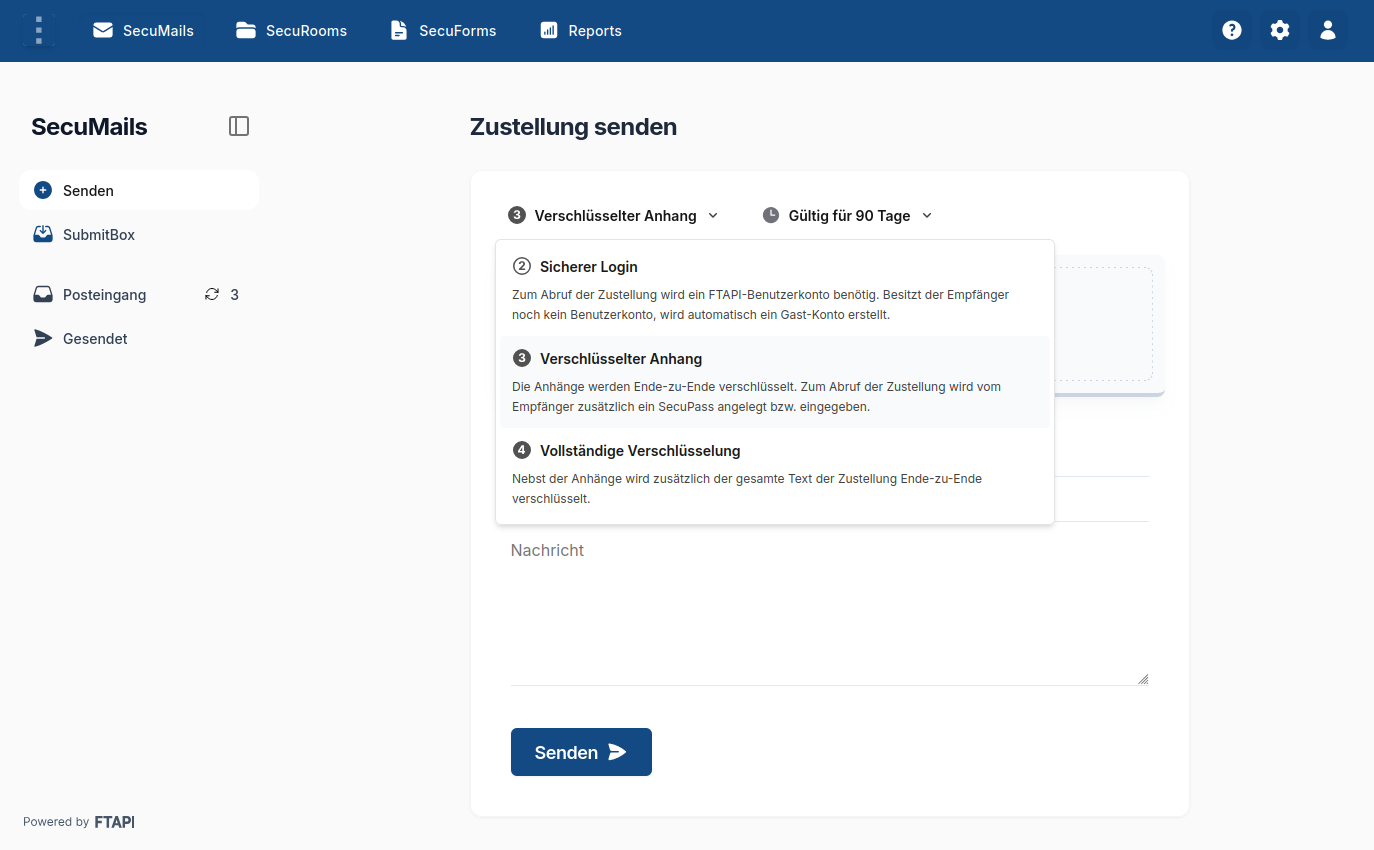This screenshot has width=1374, height=850.
Task: Open the user profile icon
Action: click(1328, 30)
